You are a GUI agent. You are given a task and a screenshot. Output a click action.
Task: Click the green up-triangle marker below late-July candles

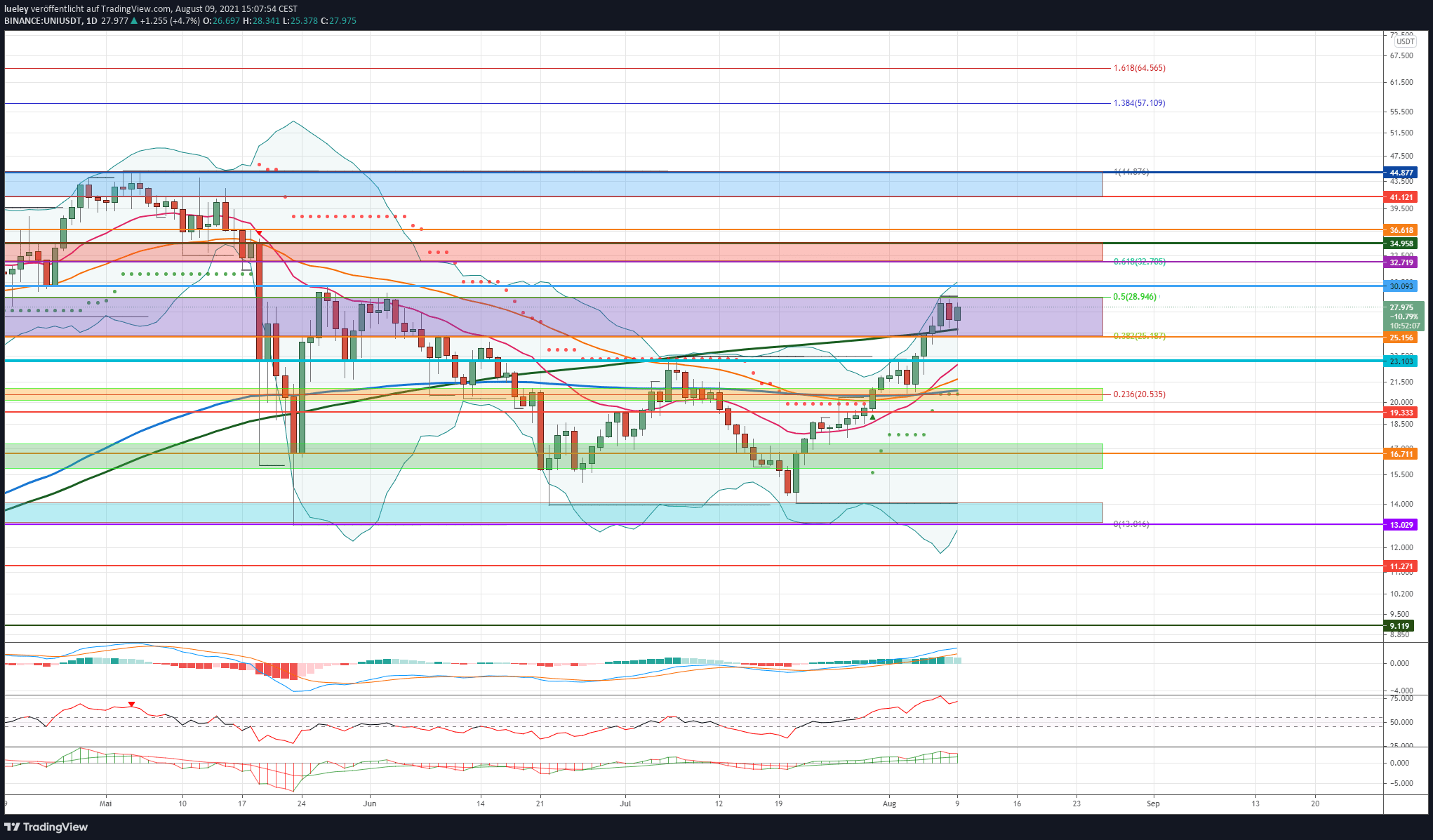coord(872,418)
